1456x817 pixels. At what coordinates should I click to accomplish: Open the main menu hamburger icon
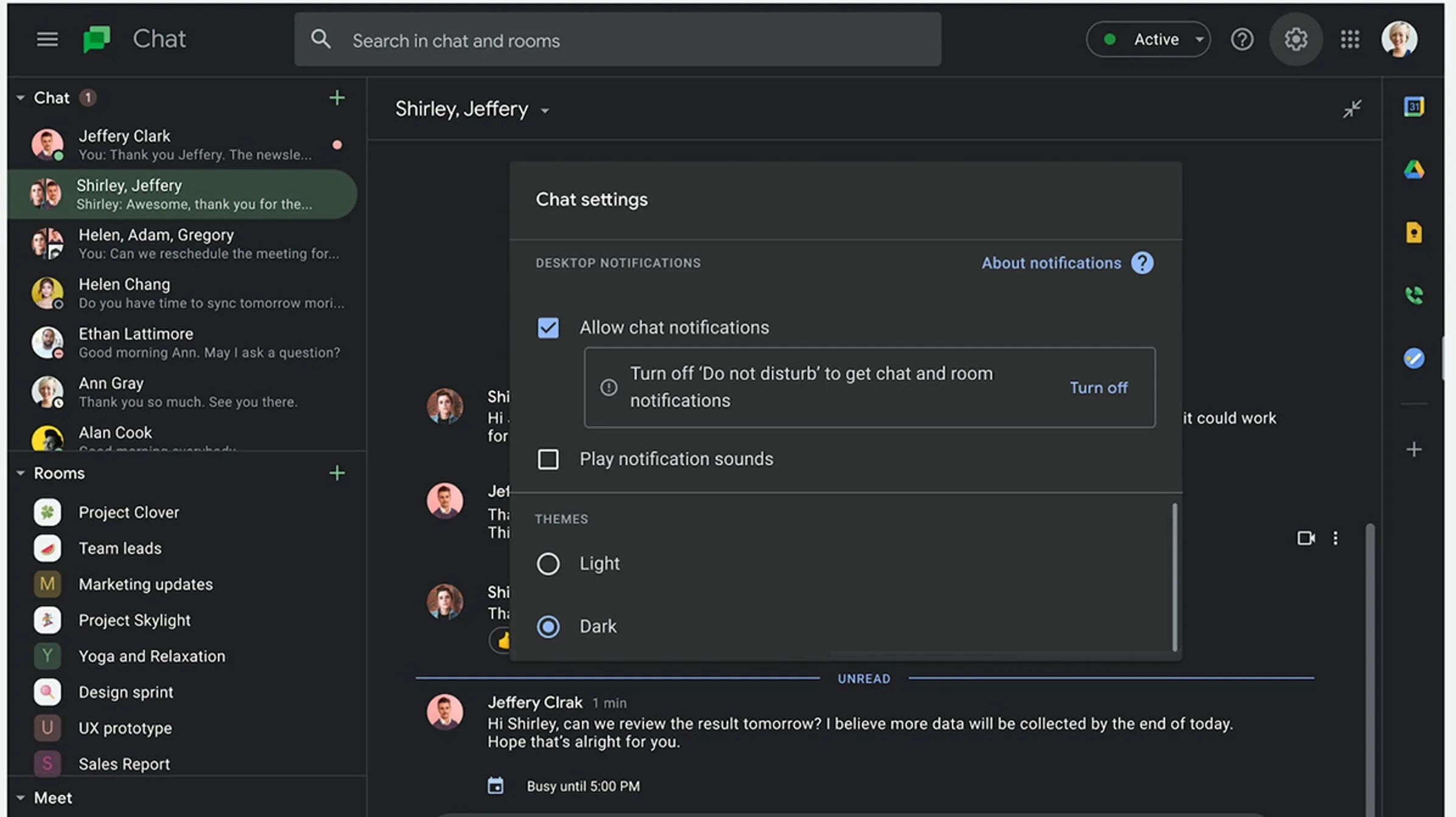click(47, 40)
